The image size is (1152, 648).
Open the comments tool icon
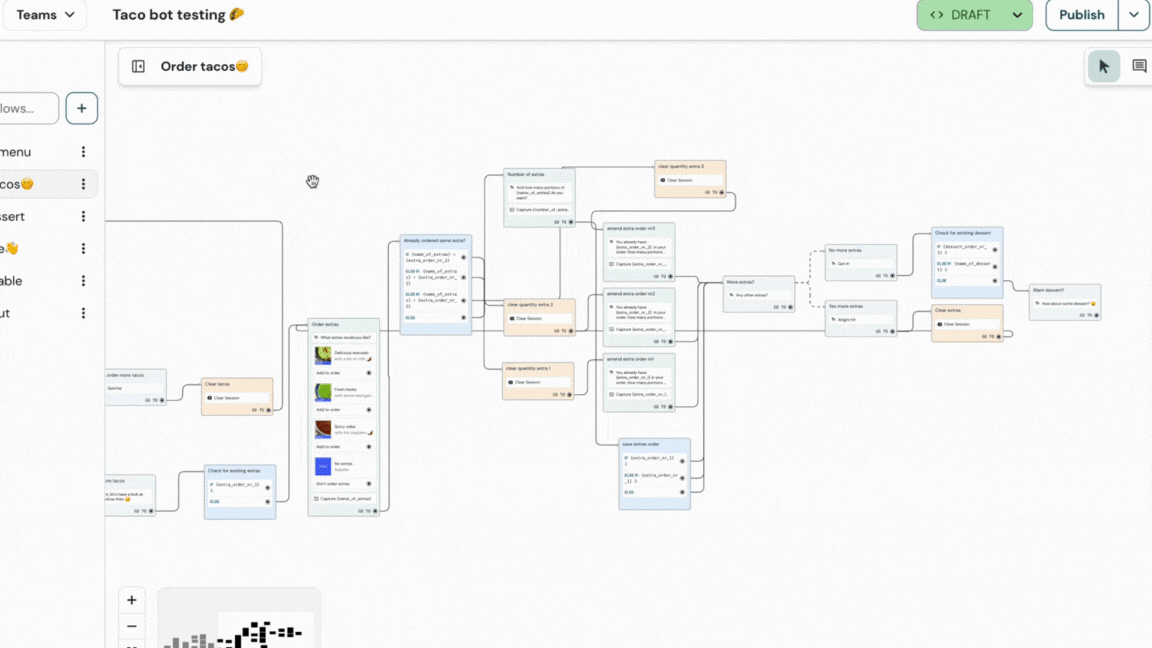coord(1139,67)
